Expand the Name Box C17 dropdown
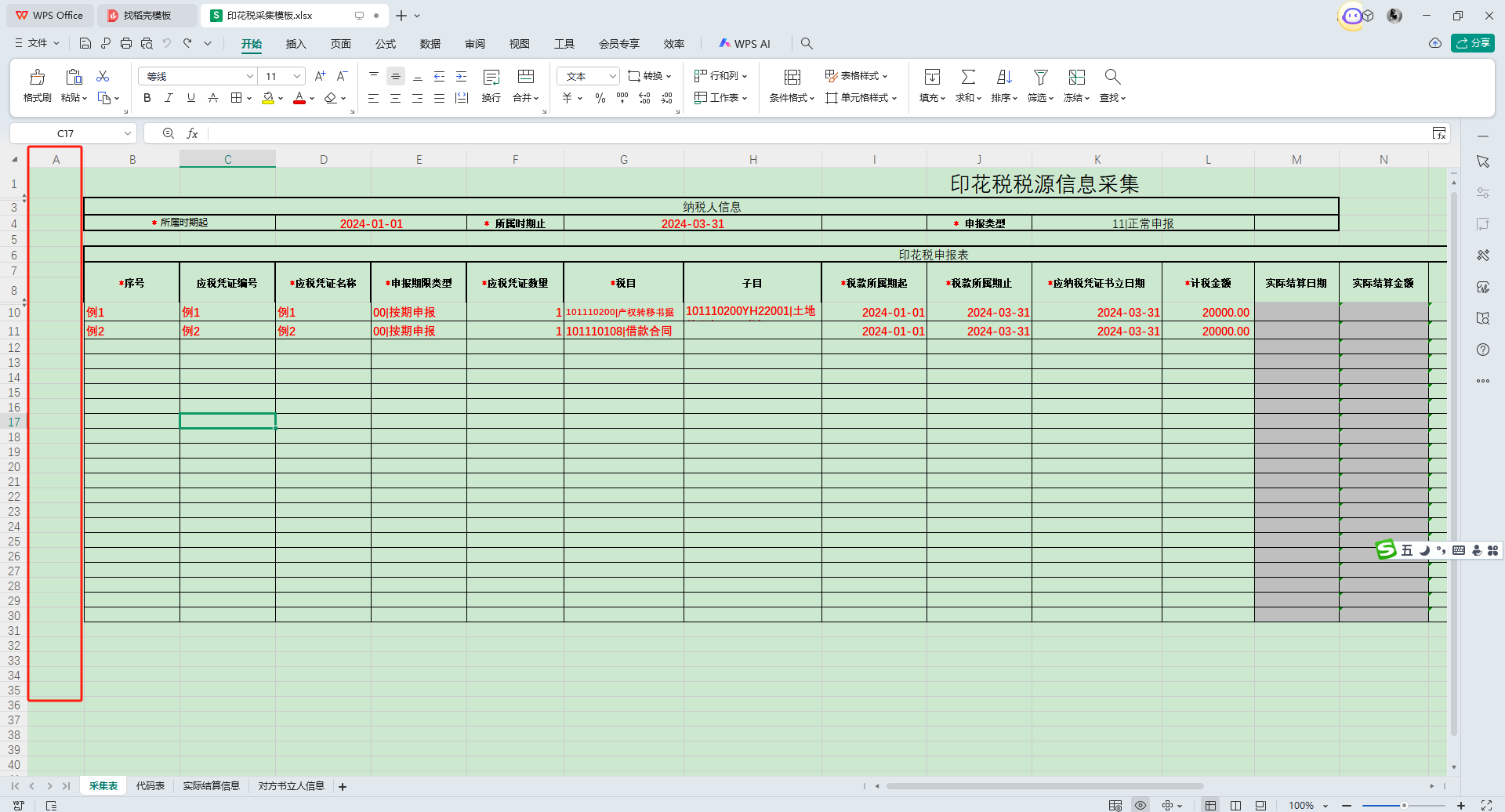The width and height of the screenshot is (1505, 812). (x=128, y=133)
